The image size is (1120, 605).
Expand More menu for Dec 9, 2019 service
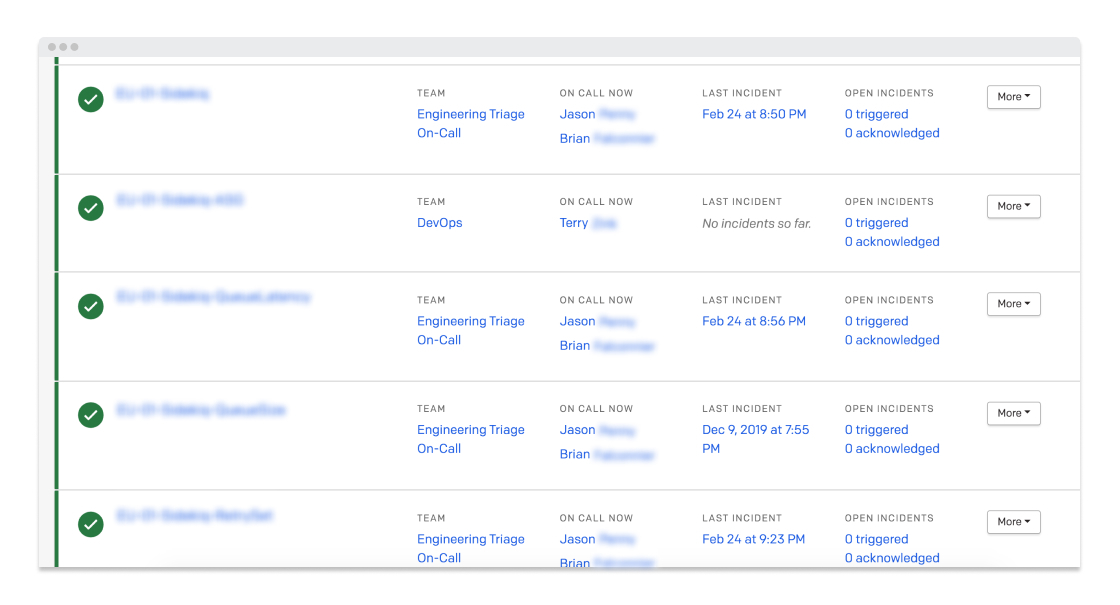tap(1014, 414)
